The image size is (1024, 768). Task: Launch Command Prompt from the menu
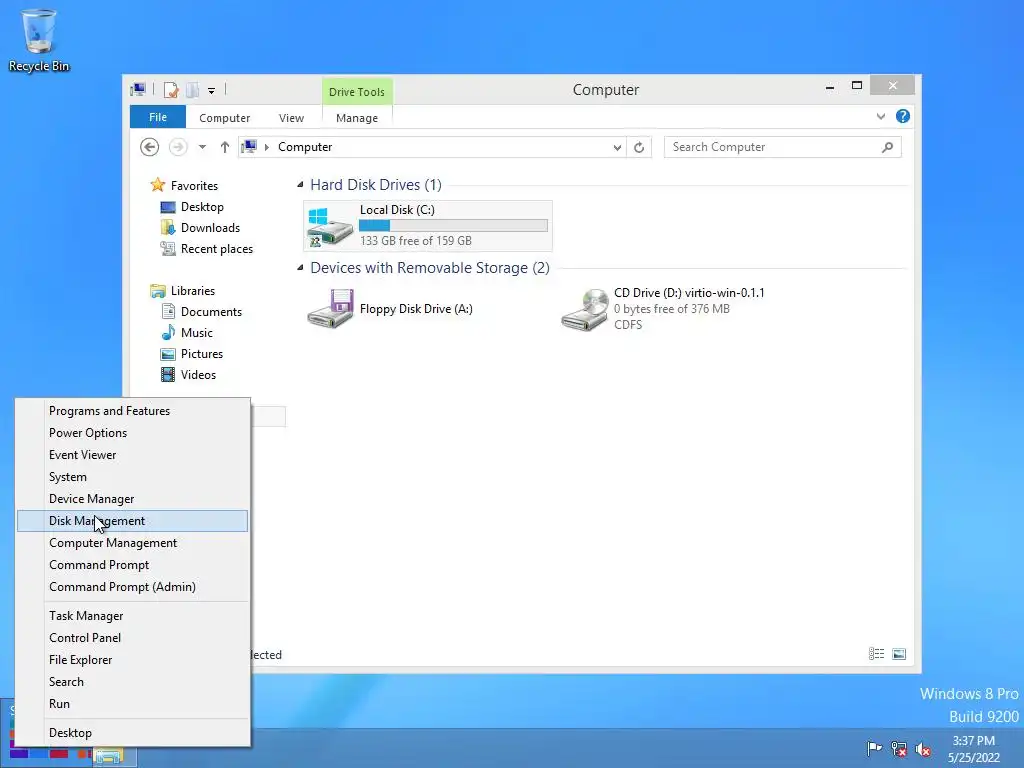point(133,565)
